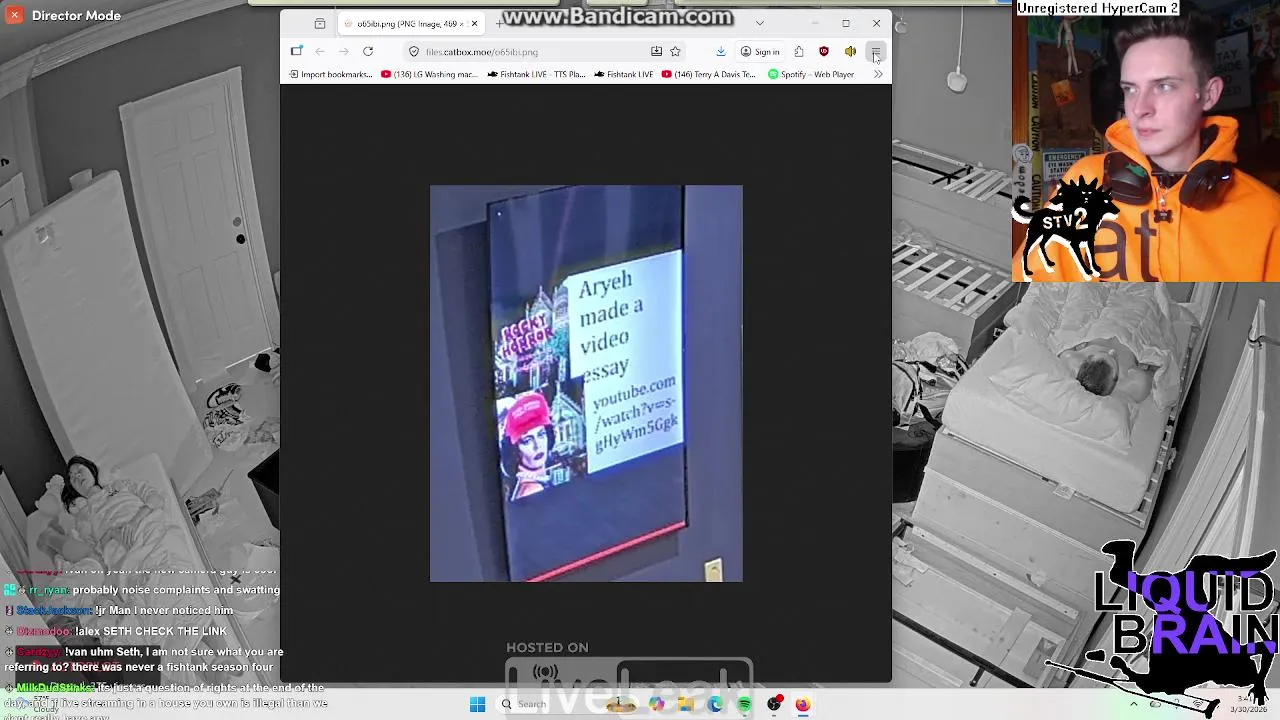Open Terry A Davis bookmark
Screen dimensions: 1280x720
(709, 74)
